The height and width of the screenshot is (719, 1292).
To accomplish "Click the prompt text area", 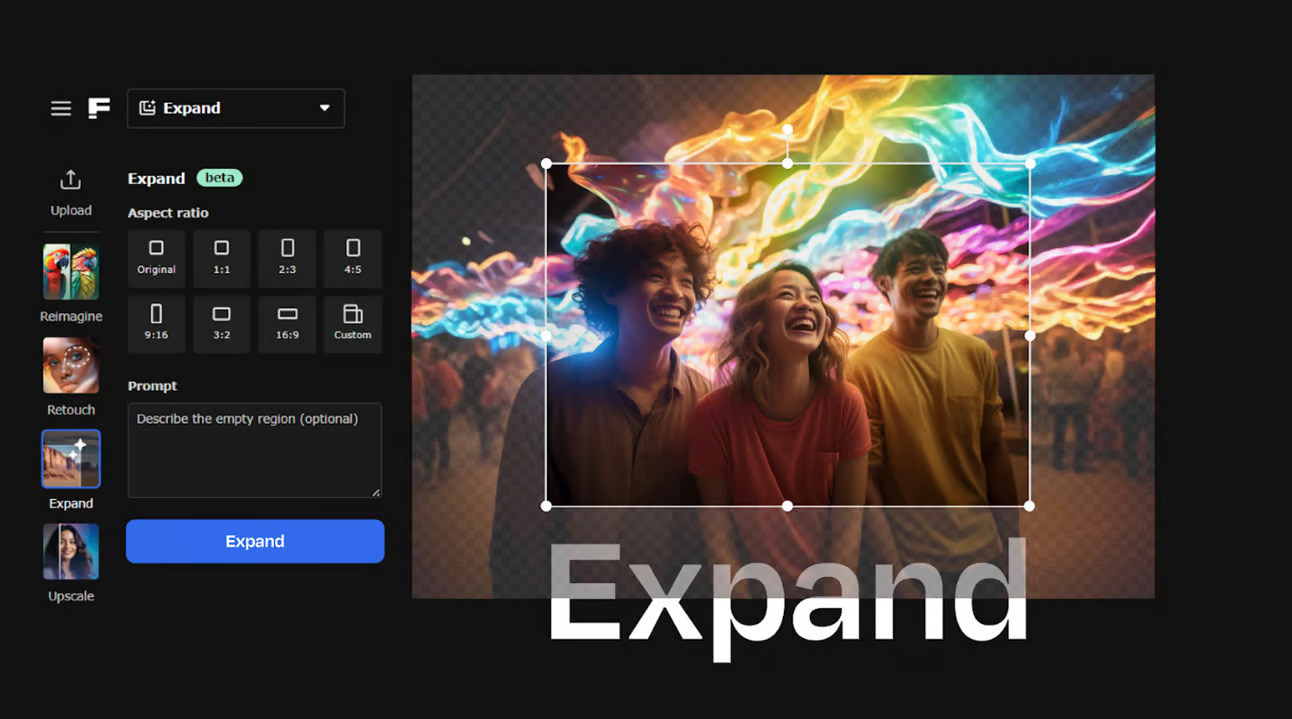I will (x=255, y=450).
